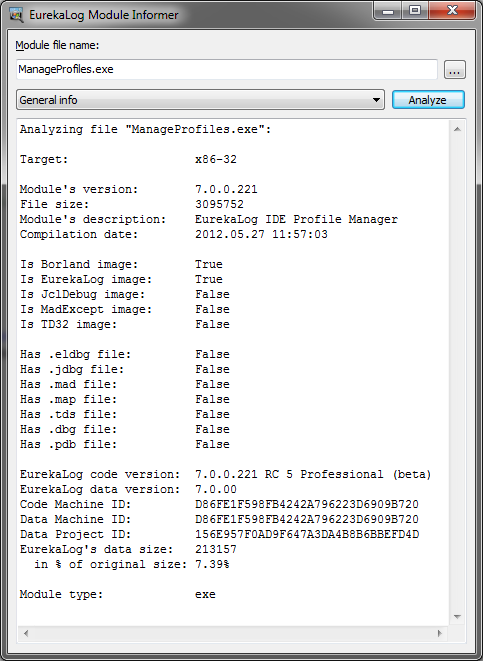483x661 pixels.
Task: Click the window title bar text
Action: click(x=104, y=15)
